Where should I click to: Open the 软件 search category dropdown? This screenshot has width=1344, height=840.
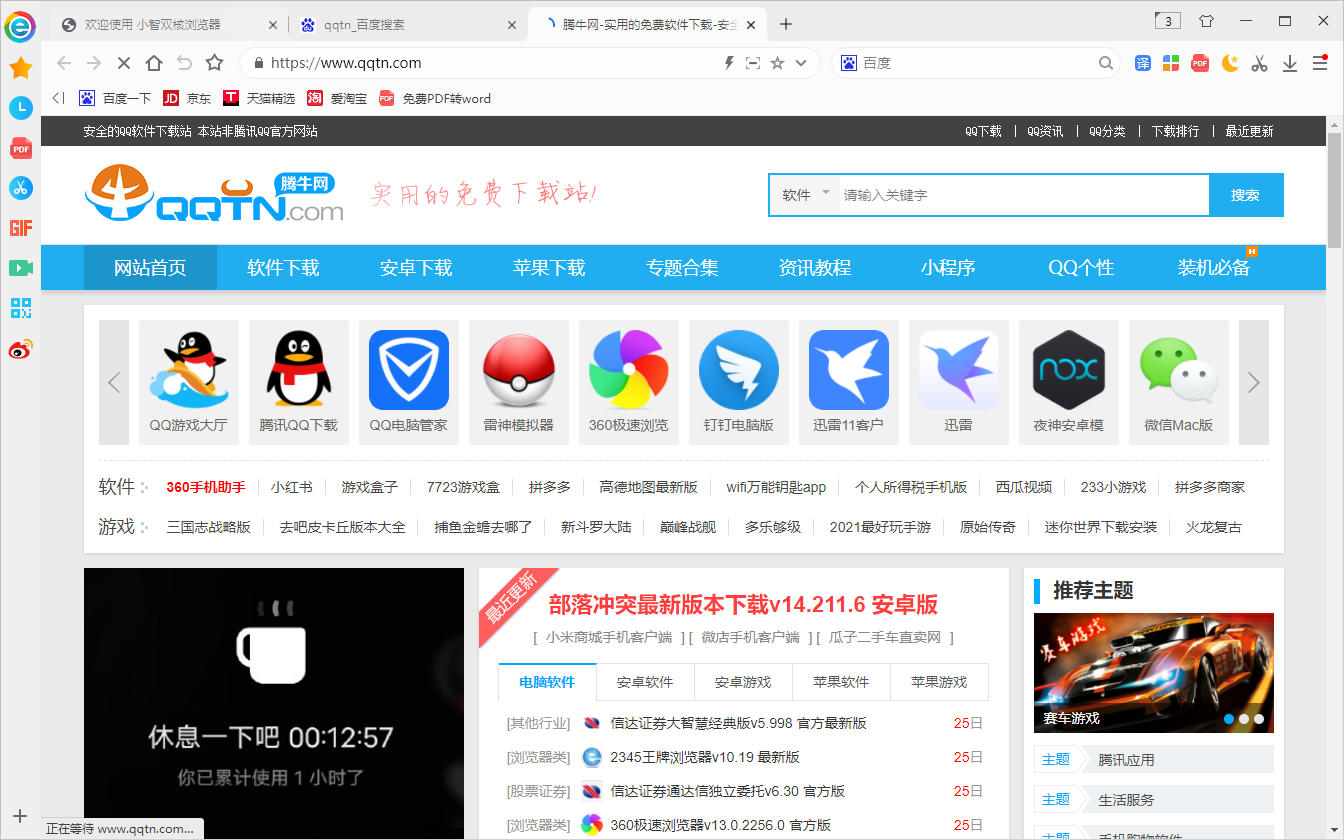tap(805, 195)
